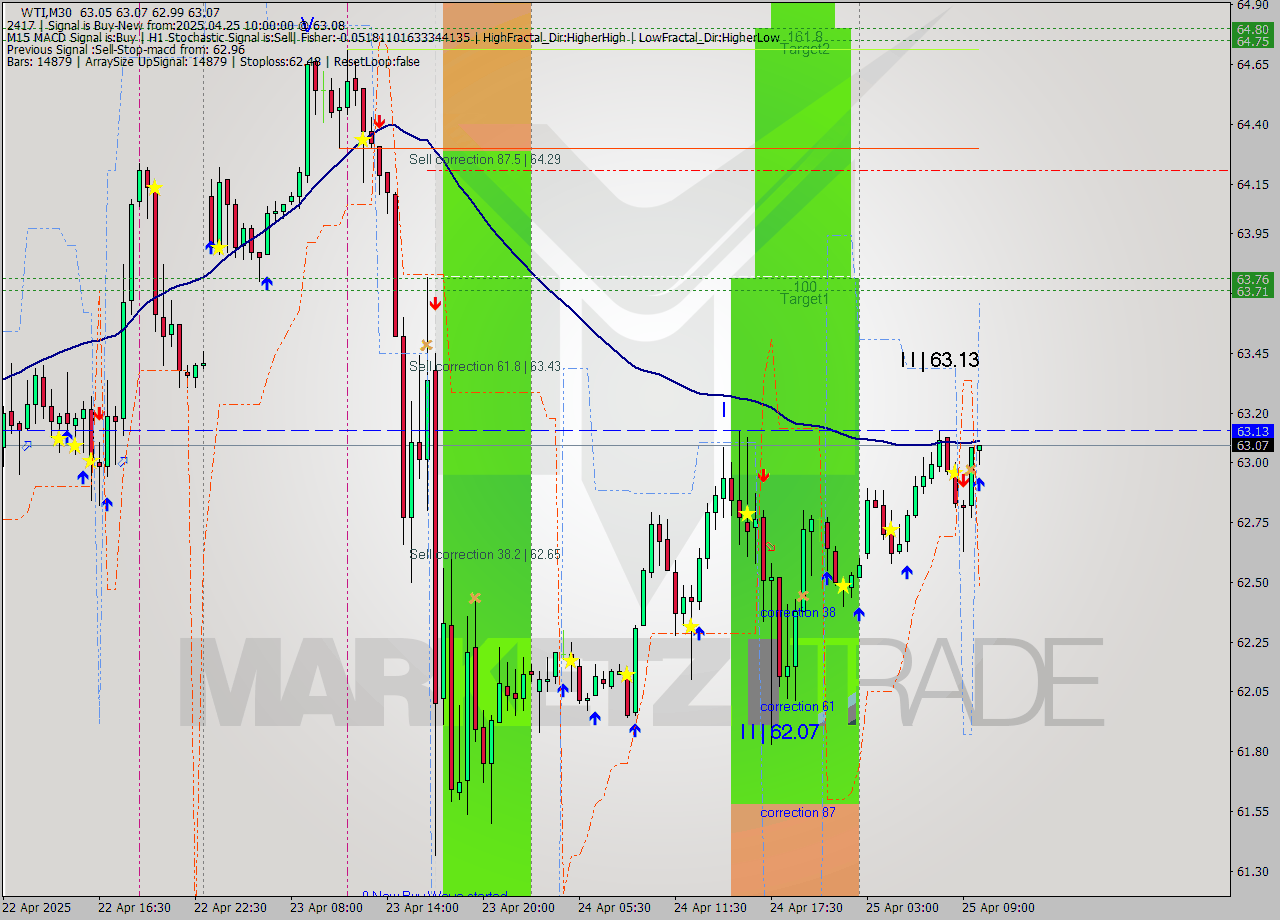1280x920 pixels.
Task: Switch to the 24 Apr 11:30 time label
Action: [712, 908]
